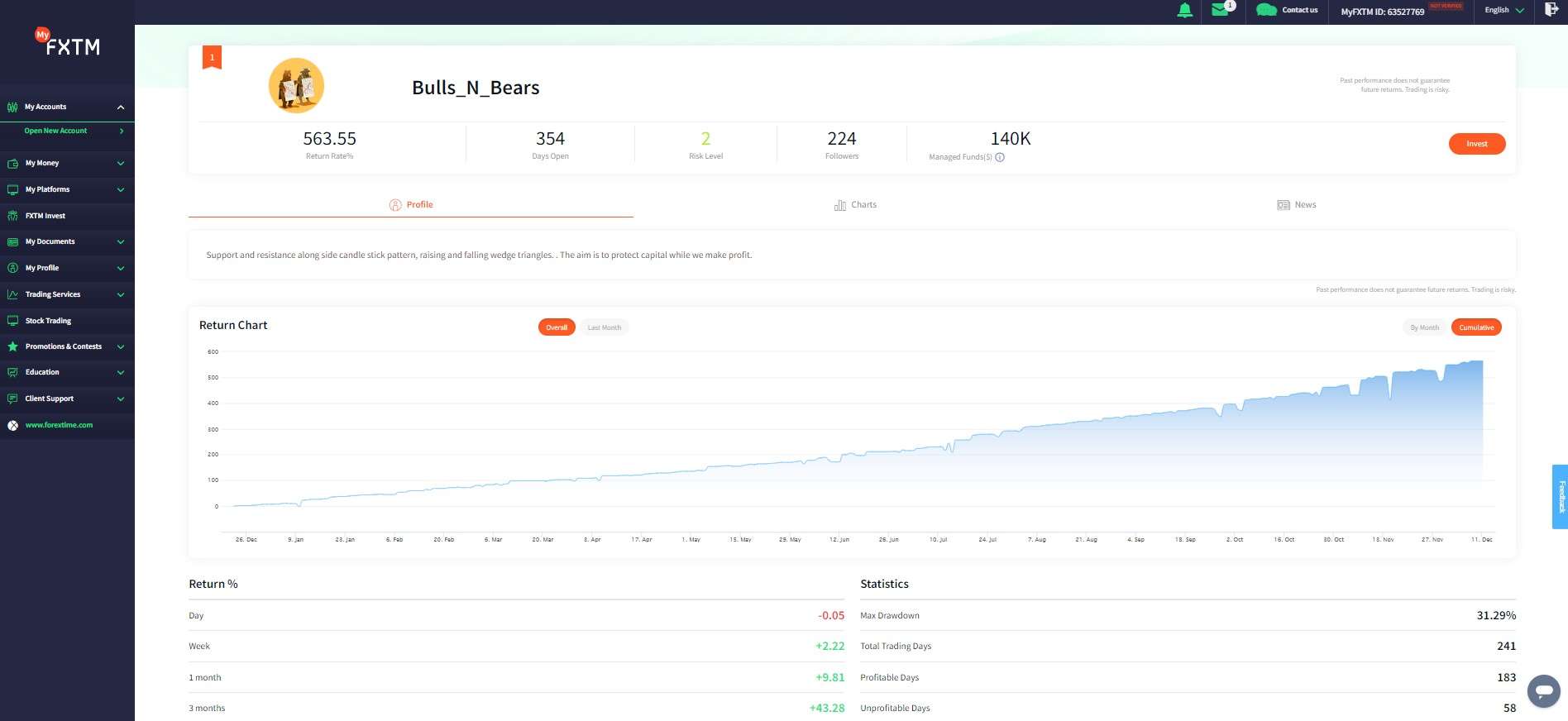1568x721 pixels.
Task: Switch to the Profile tab
Action: pos(411,205)
